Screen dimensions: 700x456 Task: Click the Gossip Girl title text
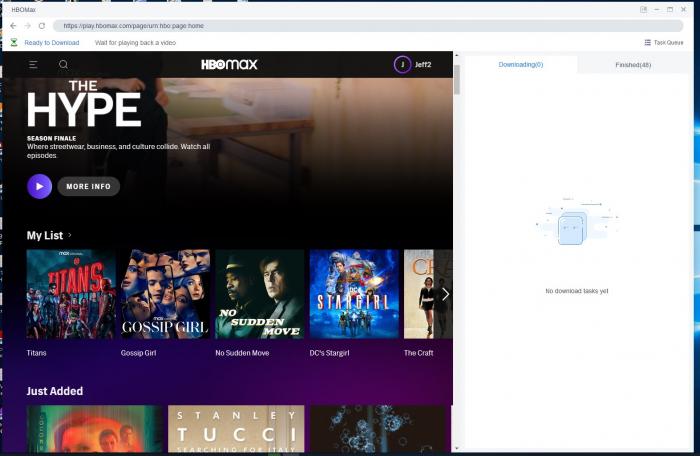coord(138,353)
